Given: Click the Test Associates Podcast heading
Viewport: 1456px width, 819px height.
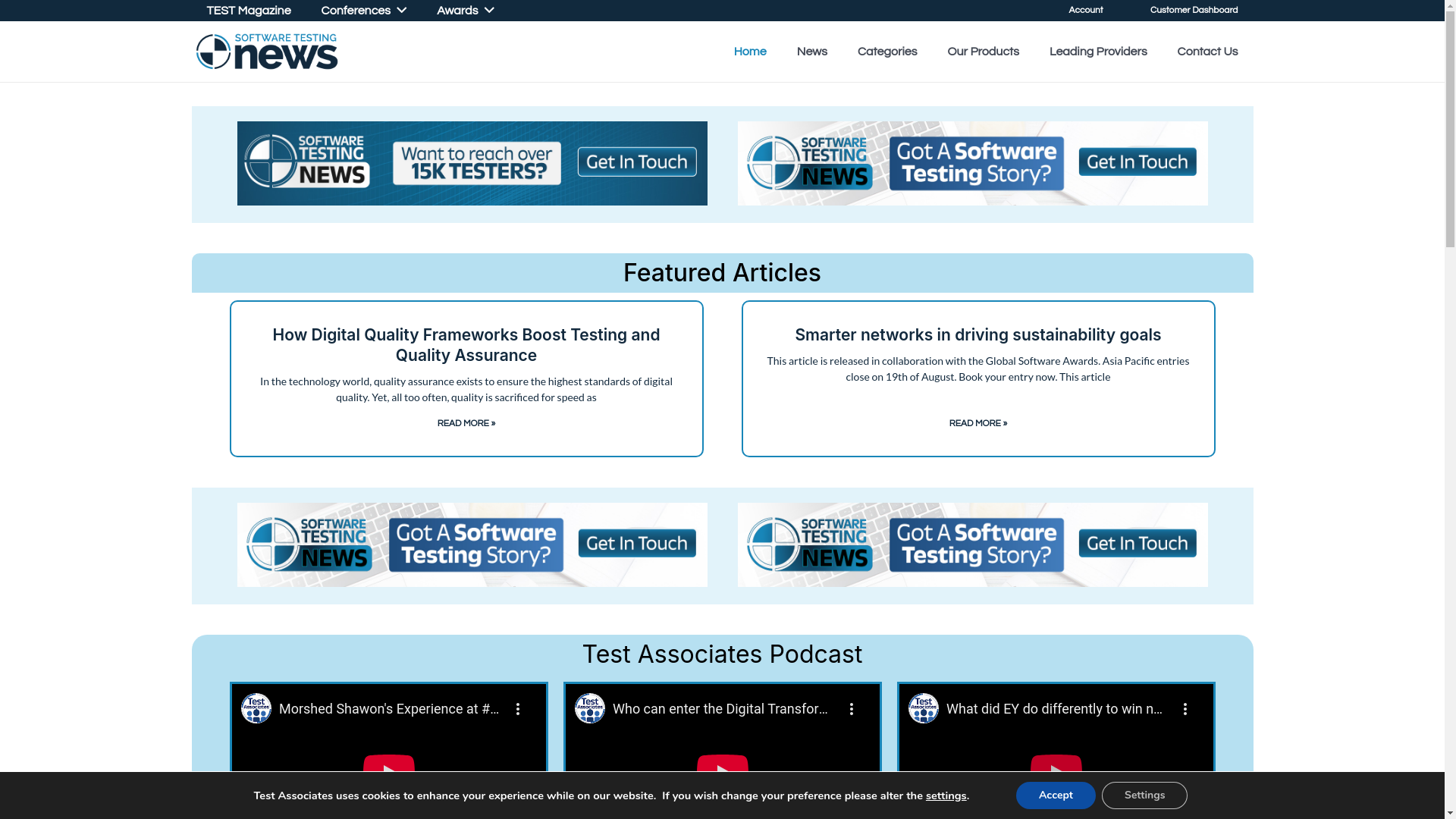Looking at the screenshot, I should (x=722, y=654).
